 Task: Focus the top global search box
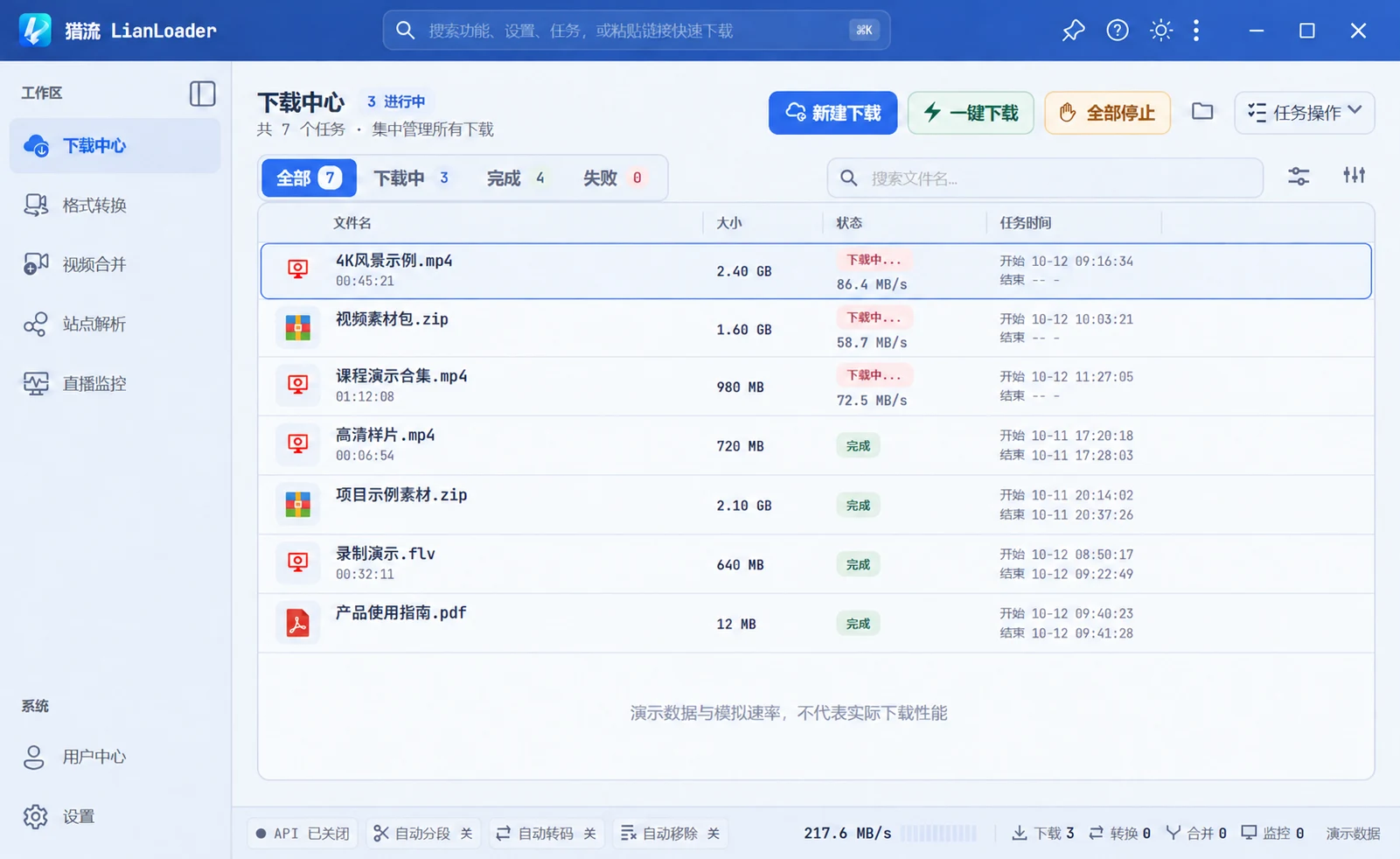pos(636,31)
